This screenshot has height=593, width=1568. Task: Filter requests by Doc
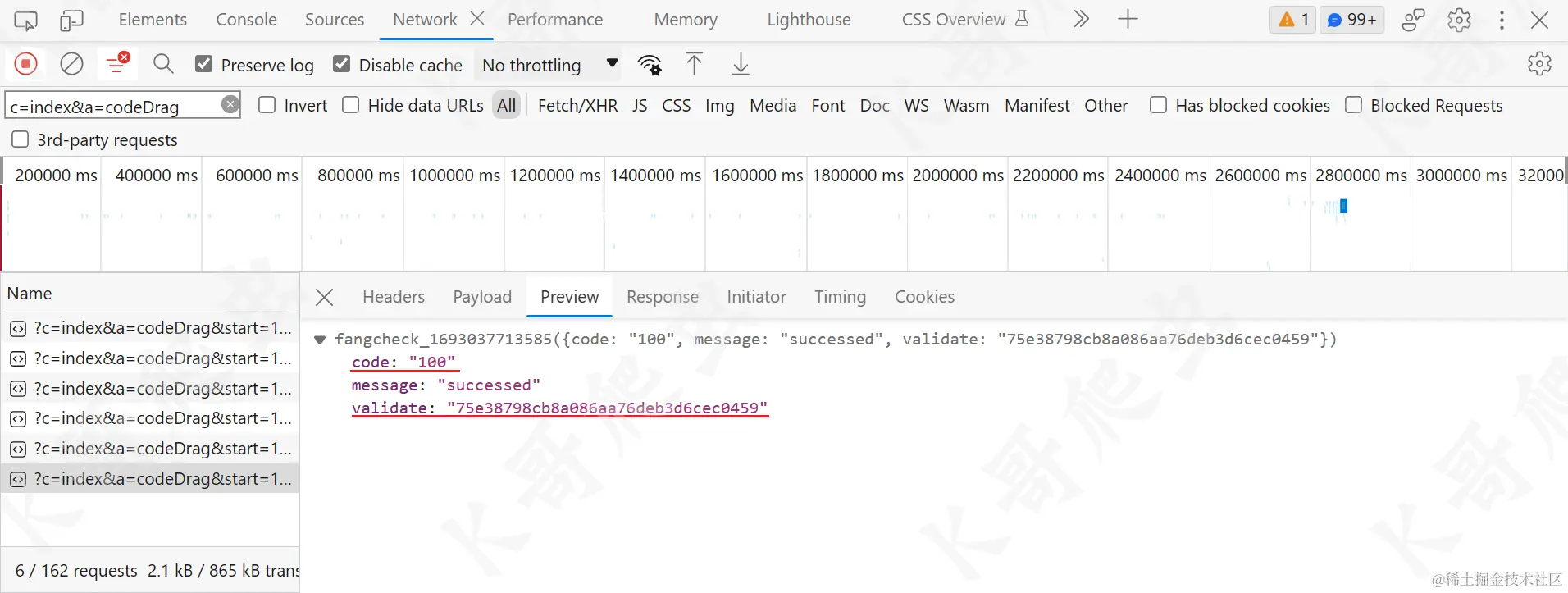tap(874, 105)
